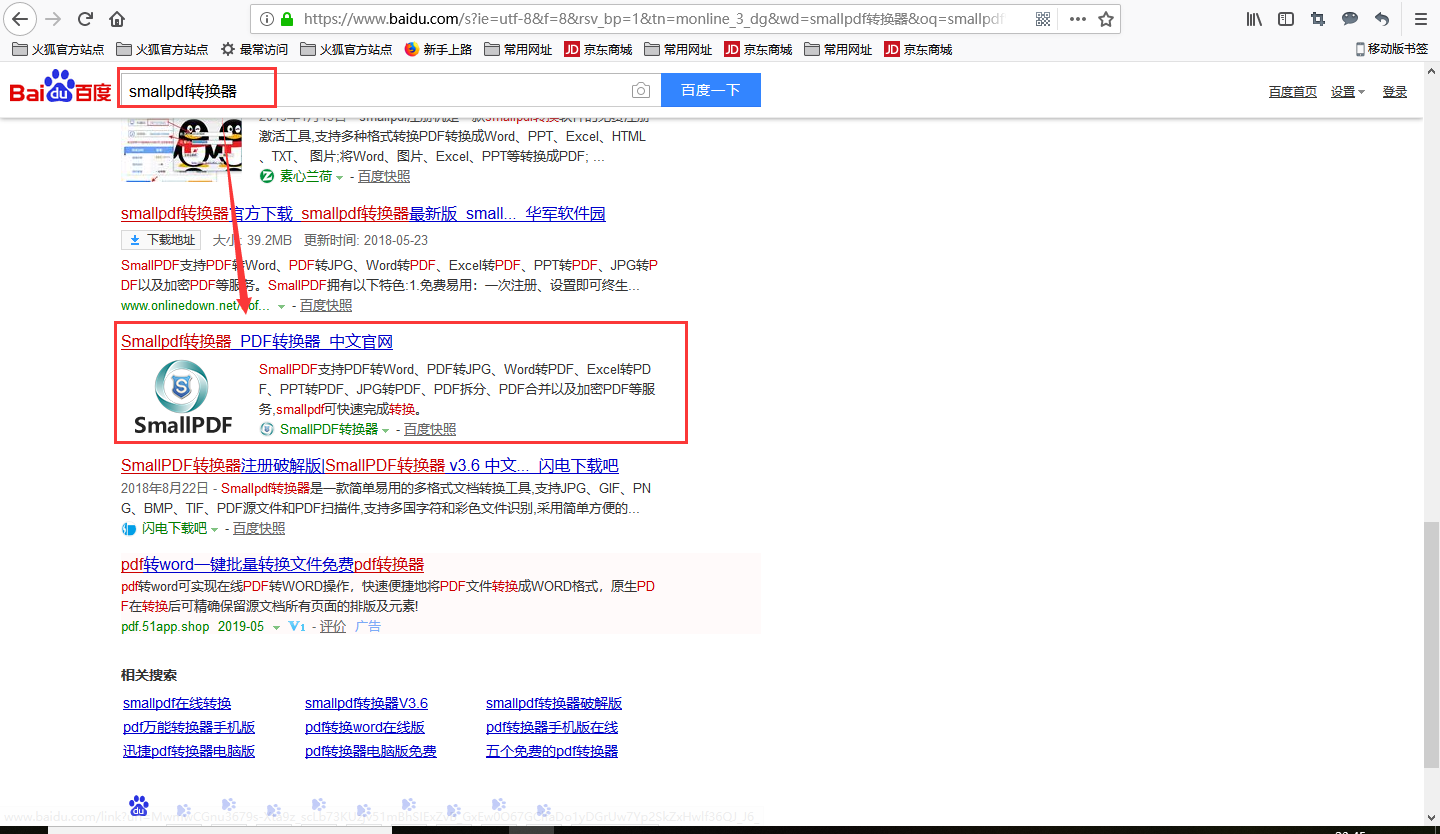Expand arrow beside www.onlinedown.net
1440x834 pixels.
[281, 306]
